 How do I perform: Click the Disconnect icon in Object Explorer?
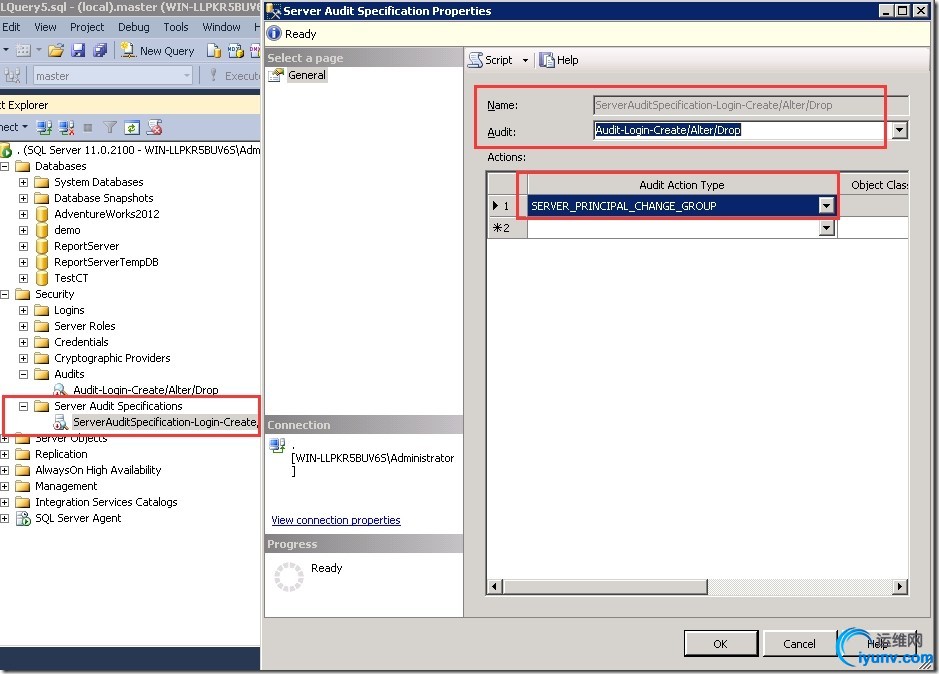pyautogui.click(x=66, y=127)
